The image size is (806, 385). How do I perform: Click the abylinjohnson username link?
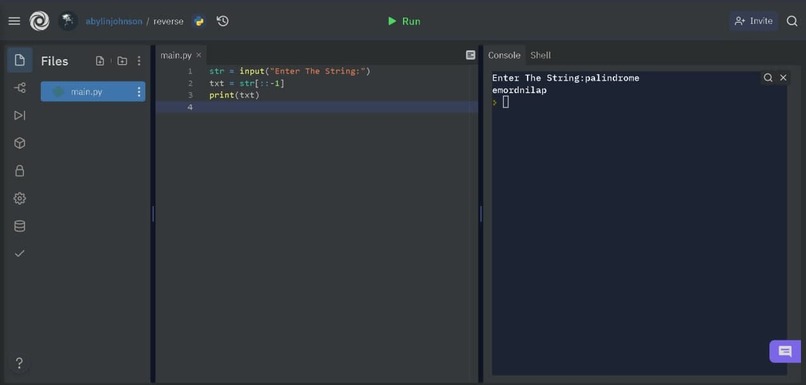(114, 22)
